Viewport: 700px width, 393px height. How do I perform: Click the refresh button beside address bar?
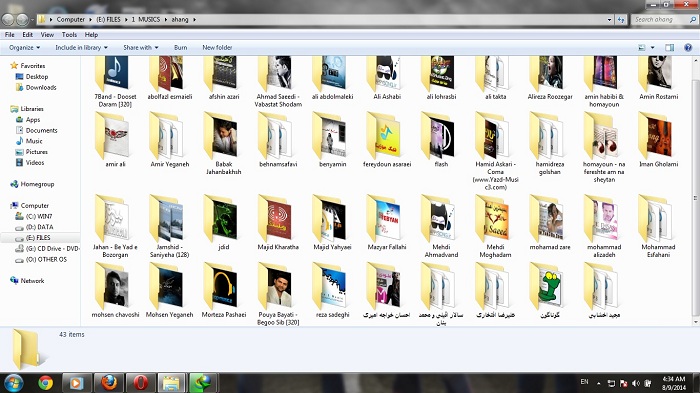(621, 20)
